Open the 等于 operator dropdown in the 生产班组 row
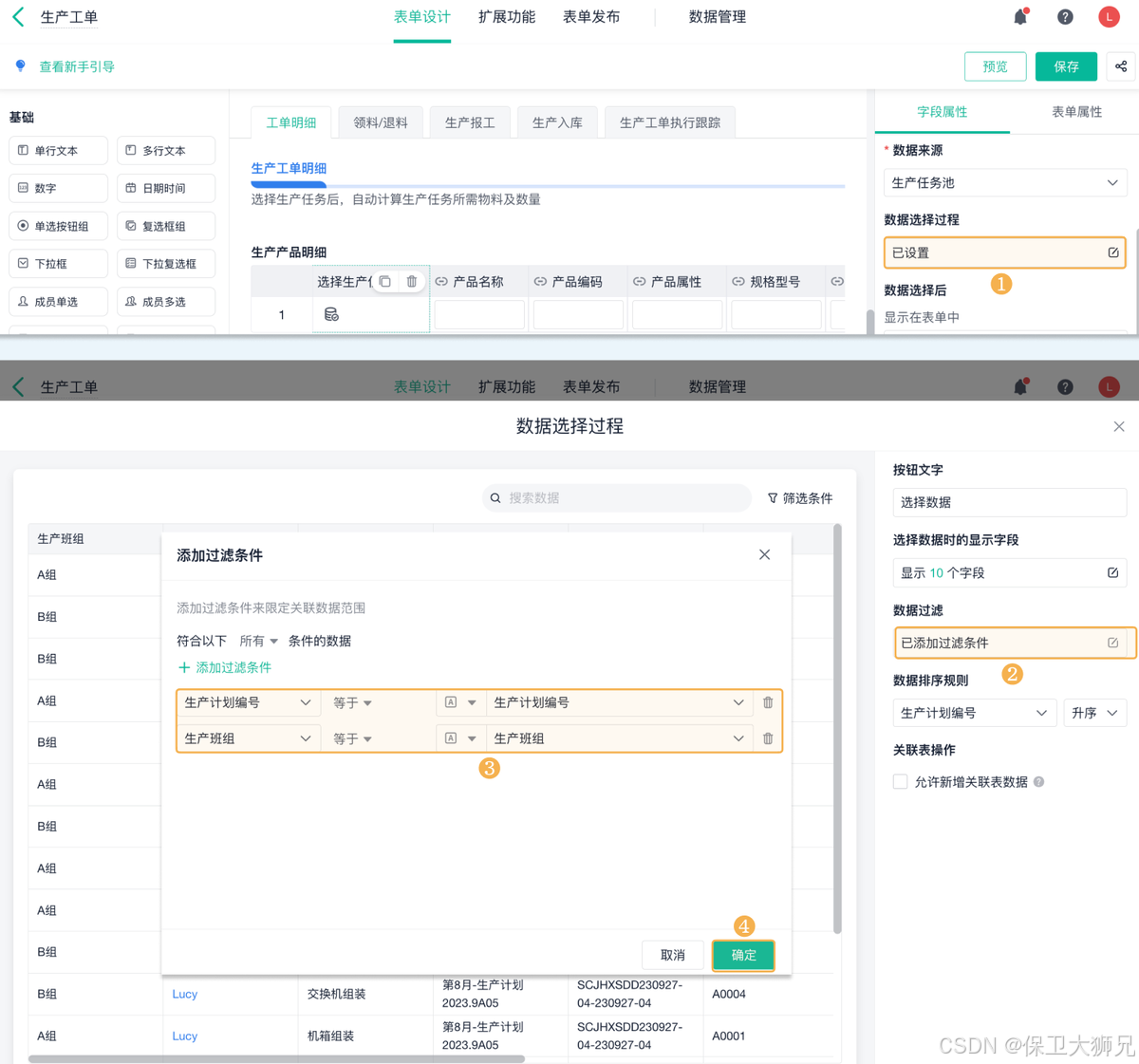Screen dimensions: 1139x1064 click(x=352, y=738)
